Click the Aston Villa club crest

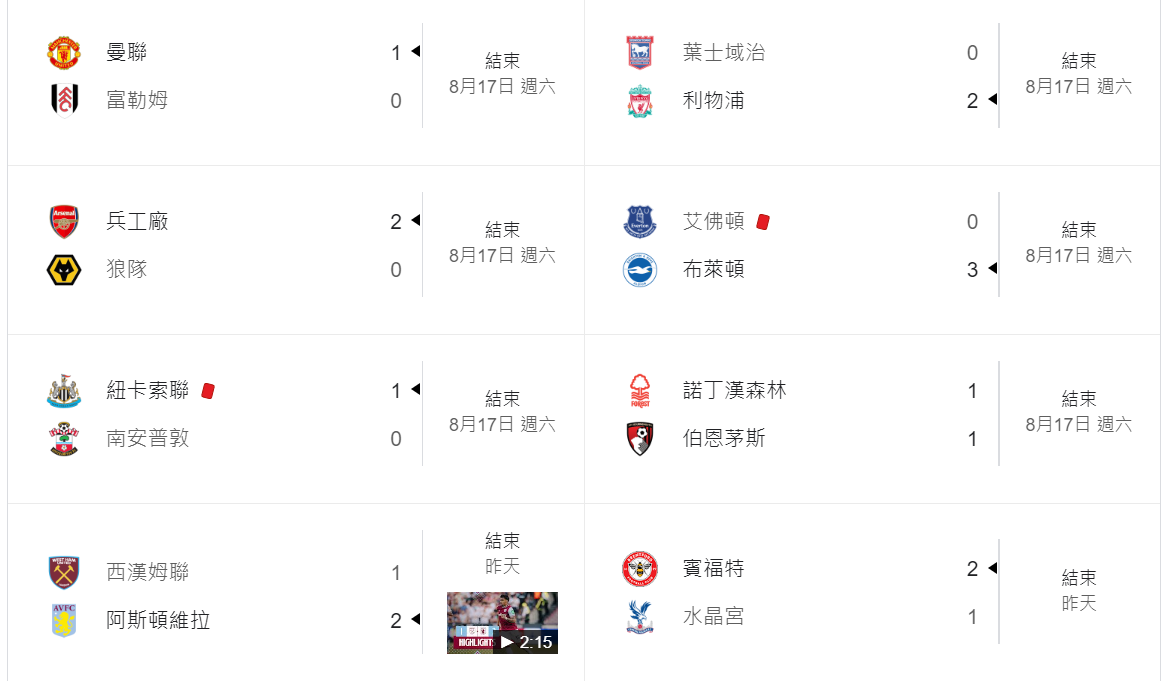[x=64, y=621]
